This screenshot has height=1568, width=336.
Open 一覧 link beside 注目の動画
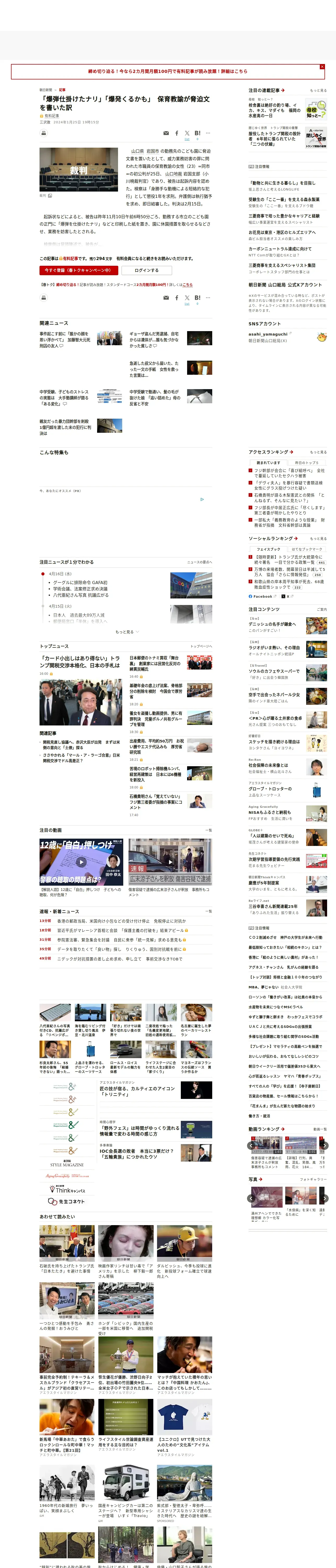tap(209, 830)
